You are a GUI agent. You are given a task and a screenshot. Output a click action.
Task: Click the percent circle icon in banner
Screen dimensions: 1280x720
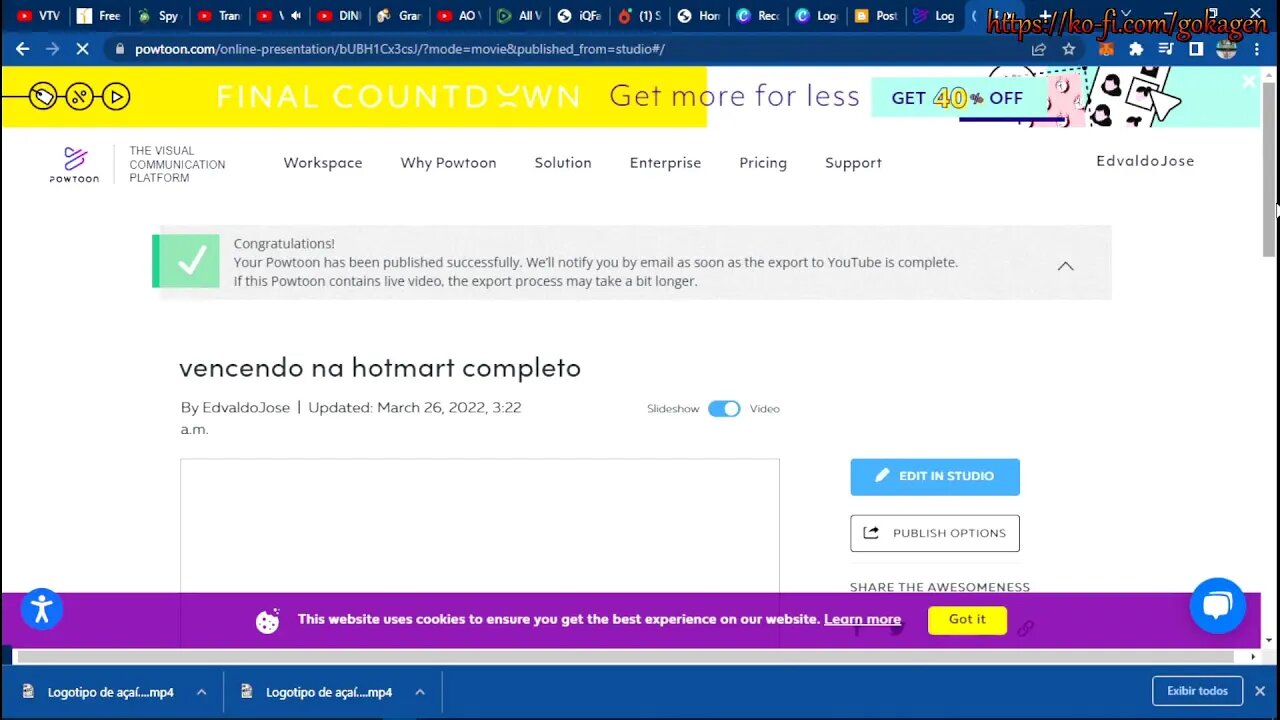click(x=80, y=97)
